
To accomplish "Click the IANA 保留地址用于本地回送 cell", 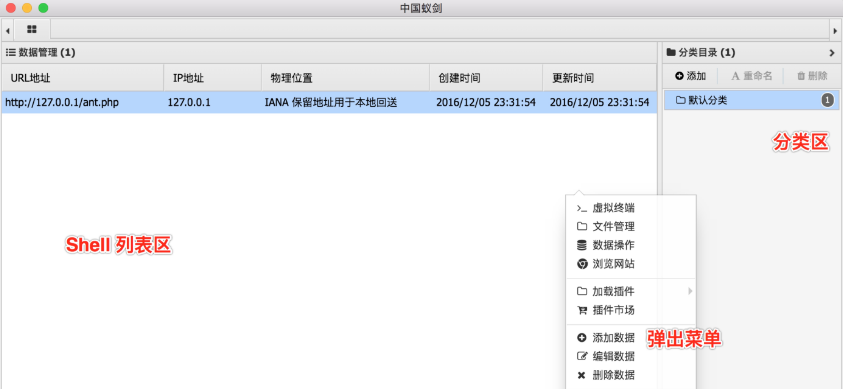I will pyautogui.click(x=331, y=103).
